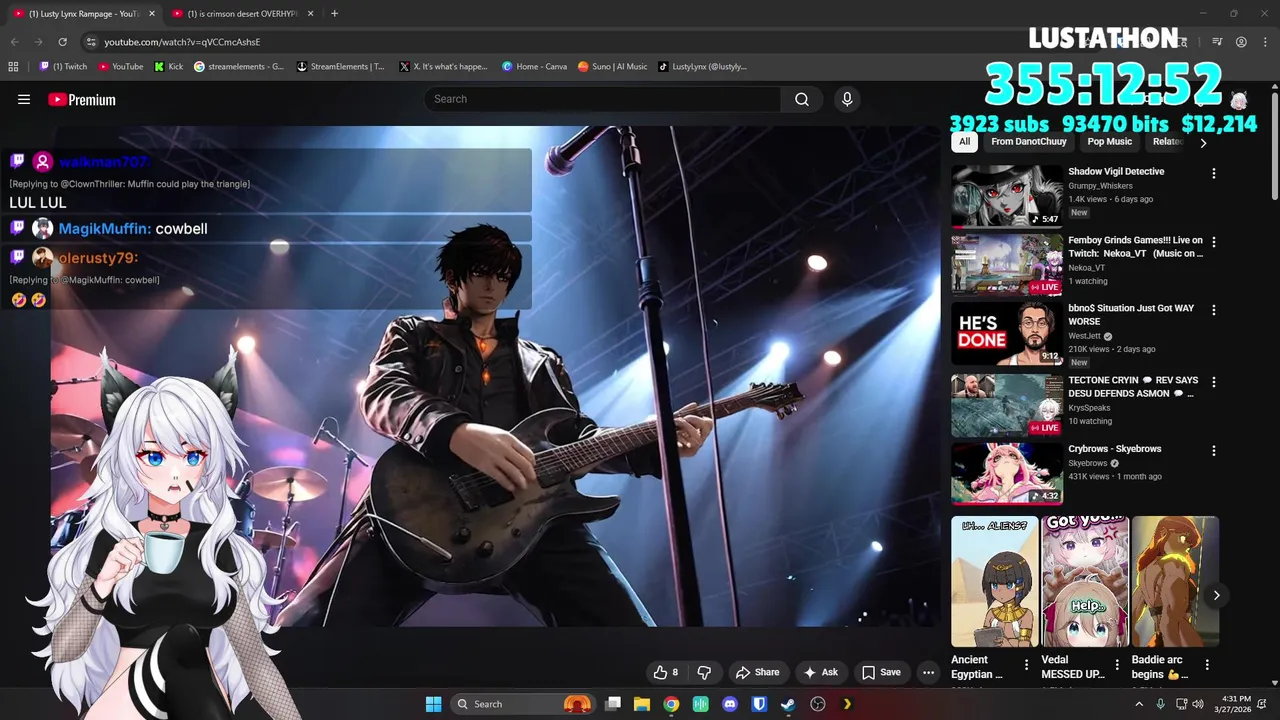Close the Lusty Lynx Rampage tab
1280x720 pixels.
(x=152, y=14)
